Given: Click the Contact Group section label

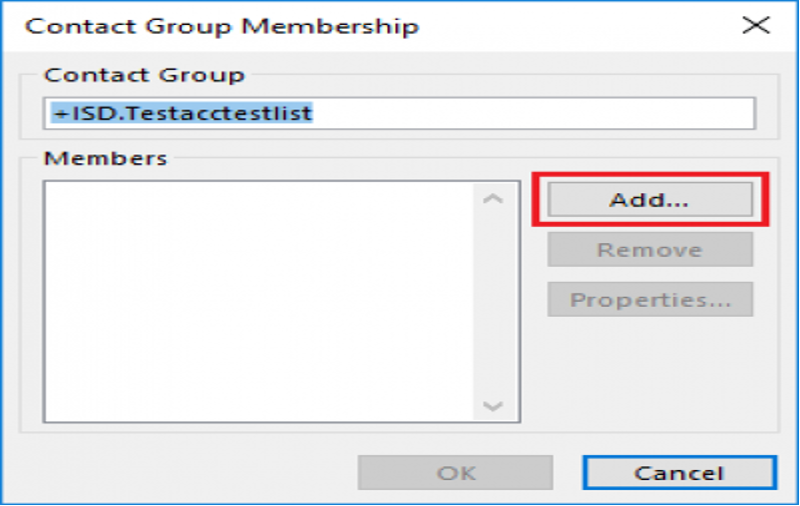Looking at the screenshot, I should coord(144,75).
